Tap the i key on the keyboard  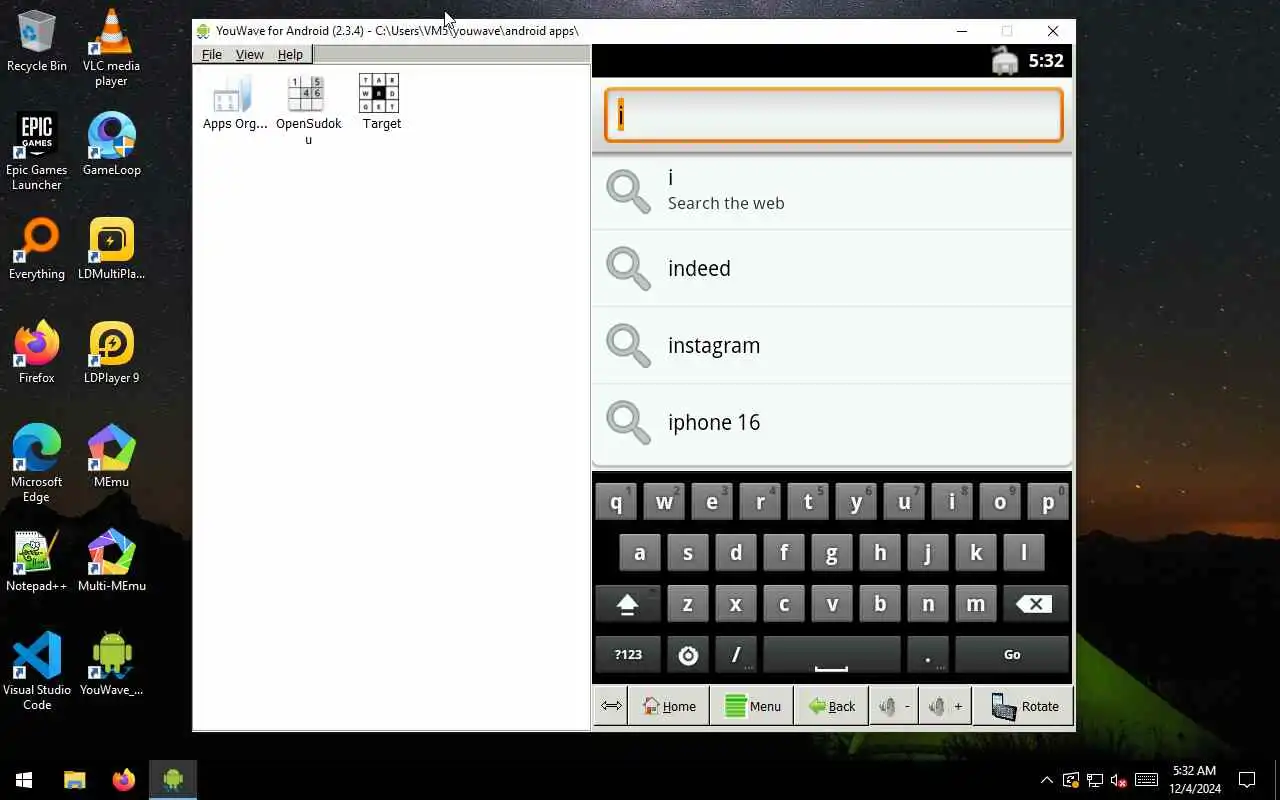[952, 502]
